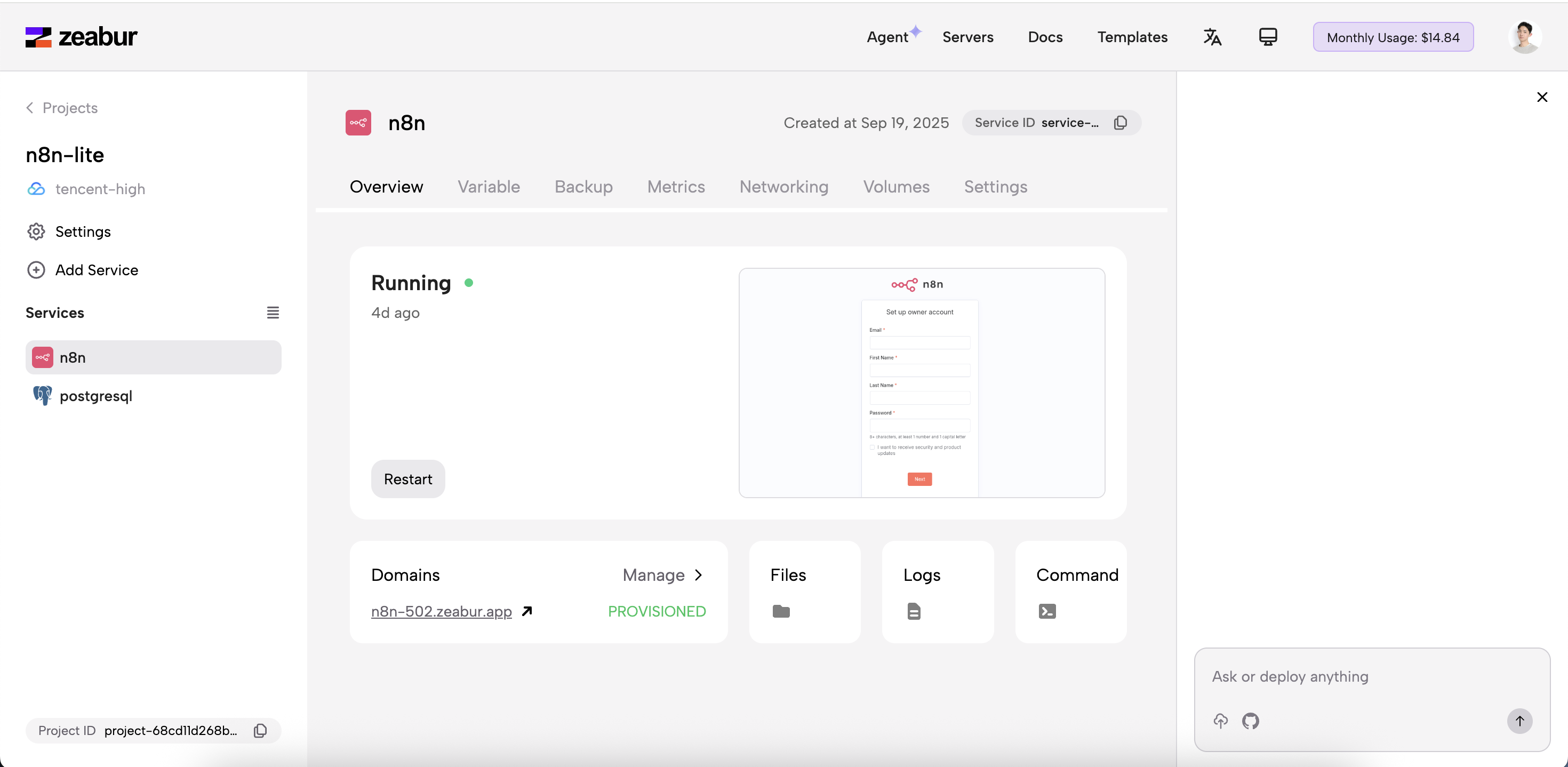
Task: Click the GitHub icon in chat box
Action: coord(1250,721)
